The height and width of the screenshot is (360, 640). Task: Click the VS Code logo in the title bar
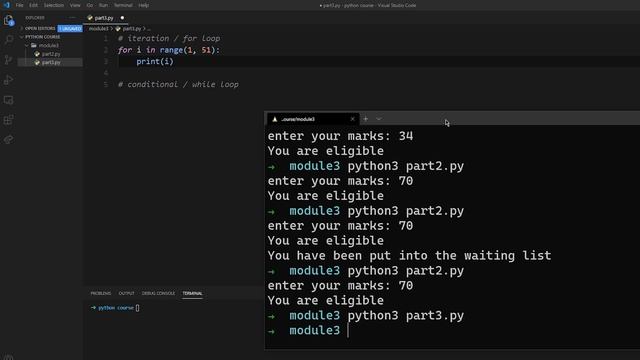(x=7, y=5)
